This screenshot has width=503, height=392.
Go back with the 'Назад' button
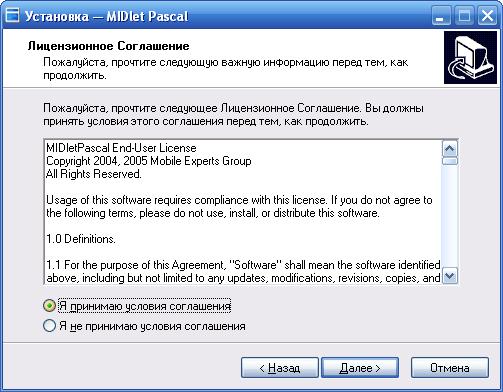pos(280,368)
